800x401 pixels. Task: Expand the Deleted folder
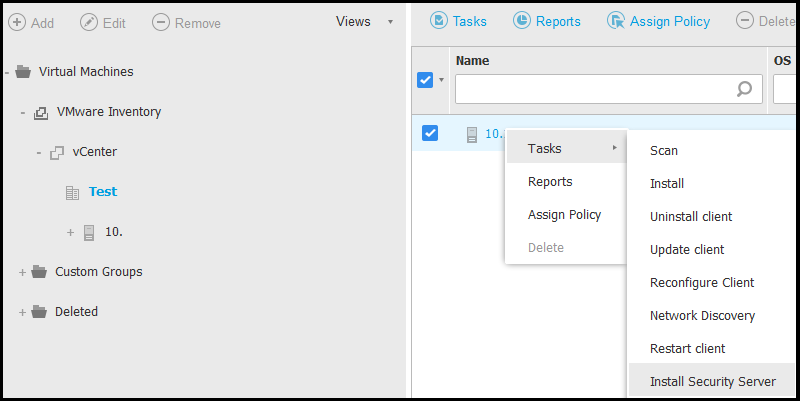[x=23, y=312]
